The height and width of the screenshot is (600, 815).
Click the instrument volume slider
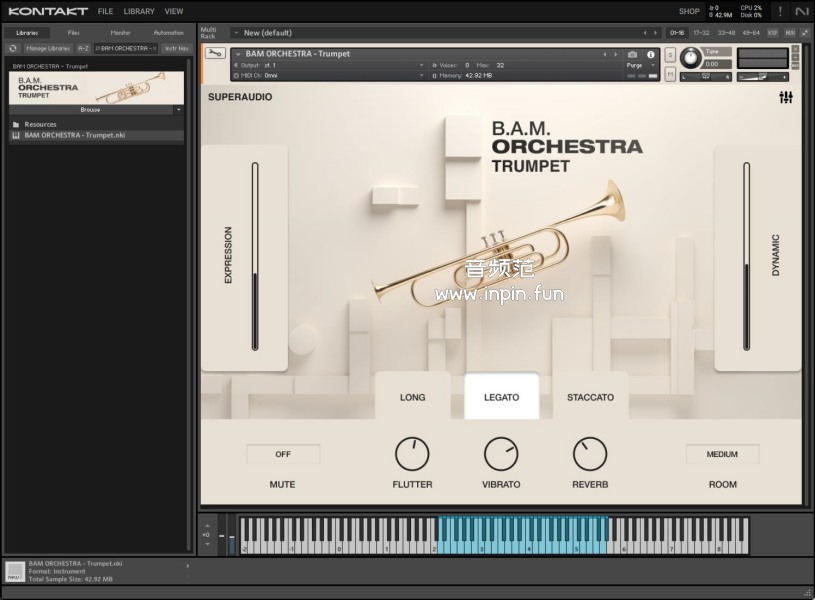(763, 77)
